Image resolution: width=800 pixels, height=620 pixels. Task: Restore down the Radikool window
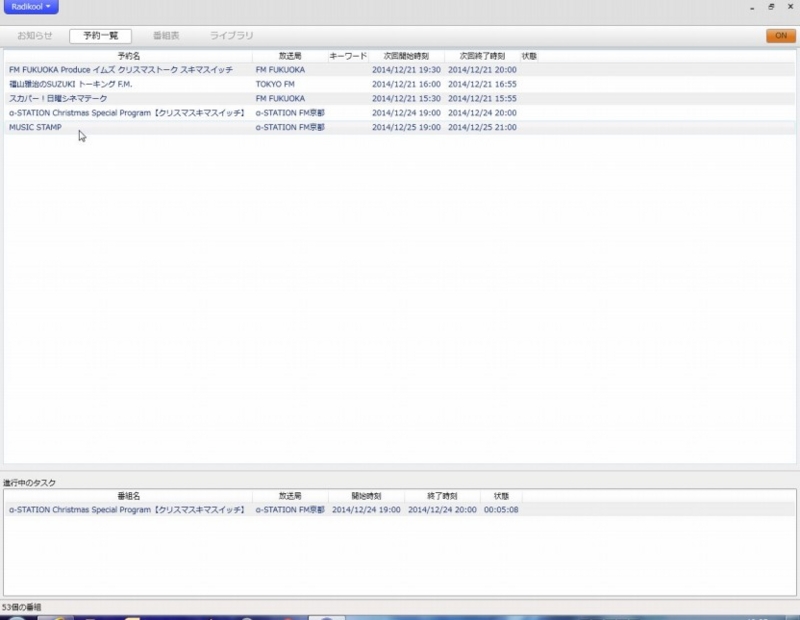click(771, 7)
